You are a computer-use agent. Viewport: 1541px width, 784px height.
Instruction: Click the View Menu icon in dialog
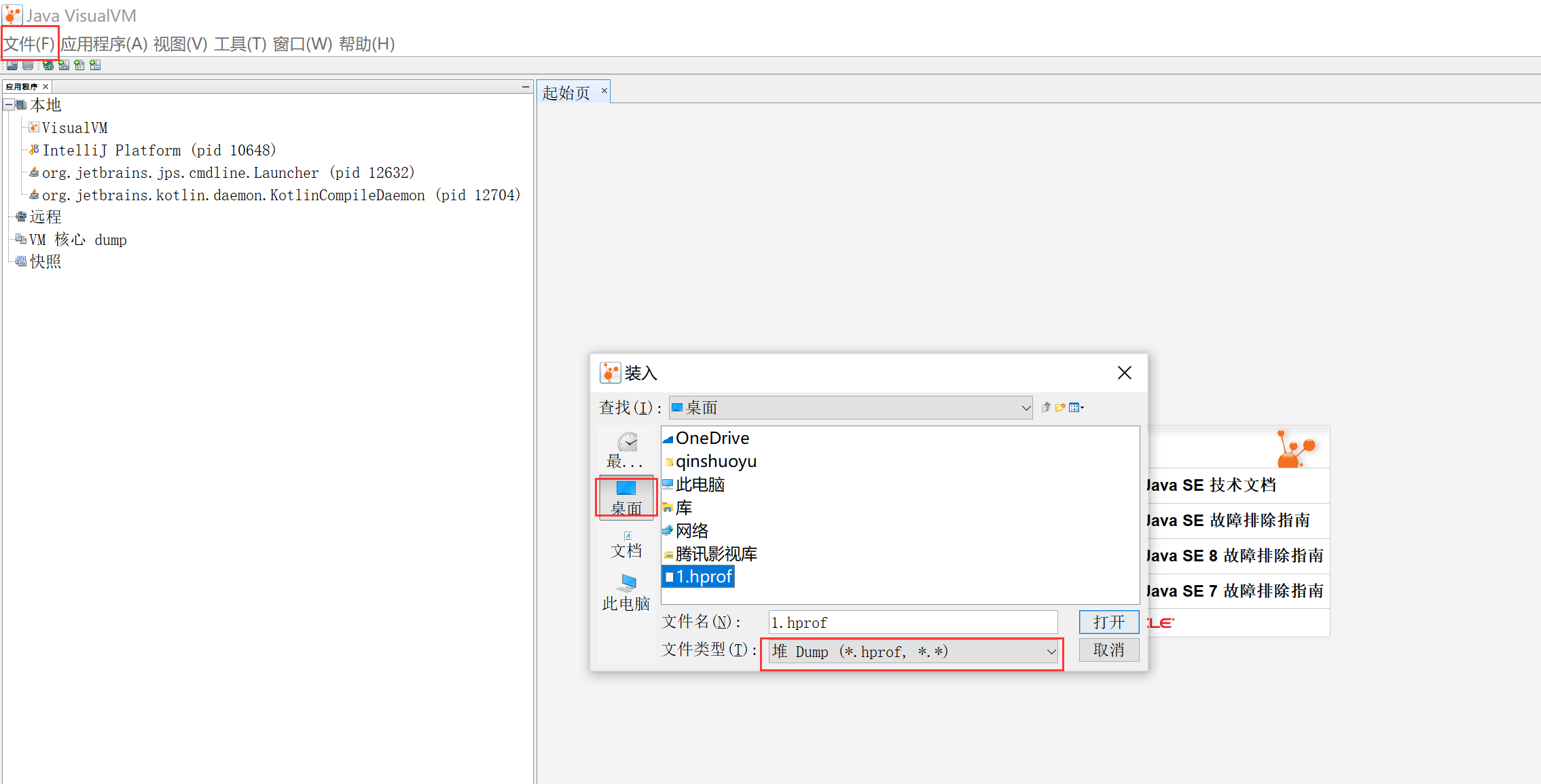click(x=1076, y=407)
